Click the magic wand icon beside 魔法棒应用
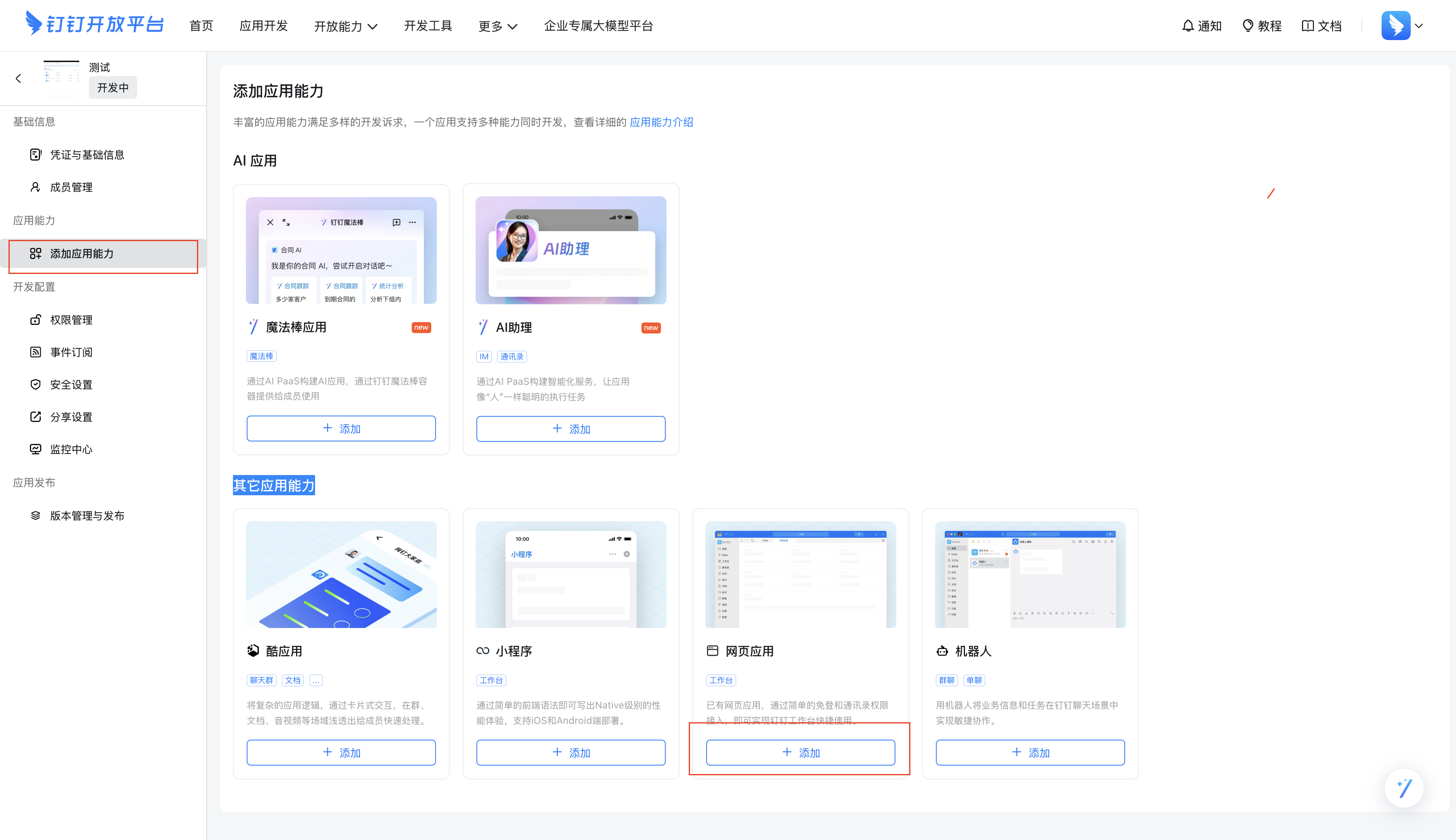The height and width of the screenshot is (840, 1456). pyautogui.click(x=253, y=327)
